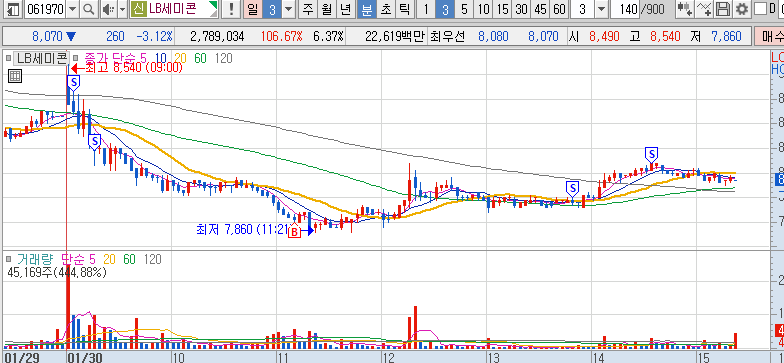Click the 45,169주(444.88%) volume readout
The image size is (784, 363).
57,272
